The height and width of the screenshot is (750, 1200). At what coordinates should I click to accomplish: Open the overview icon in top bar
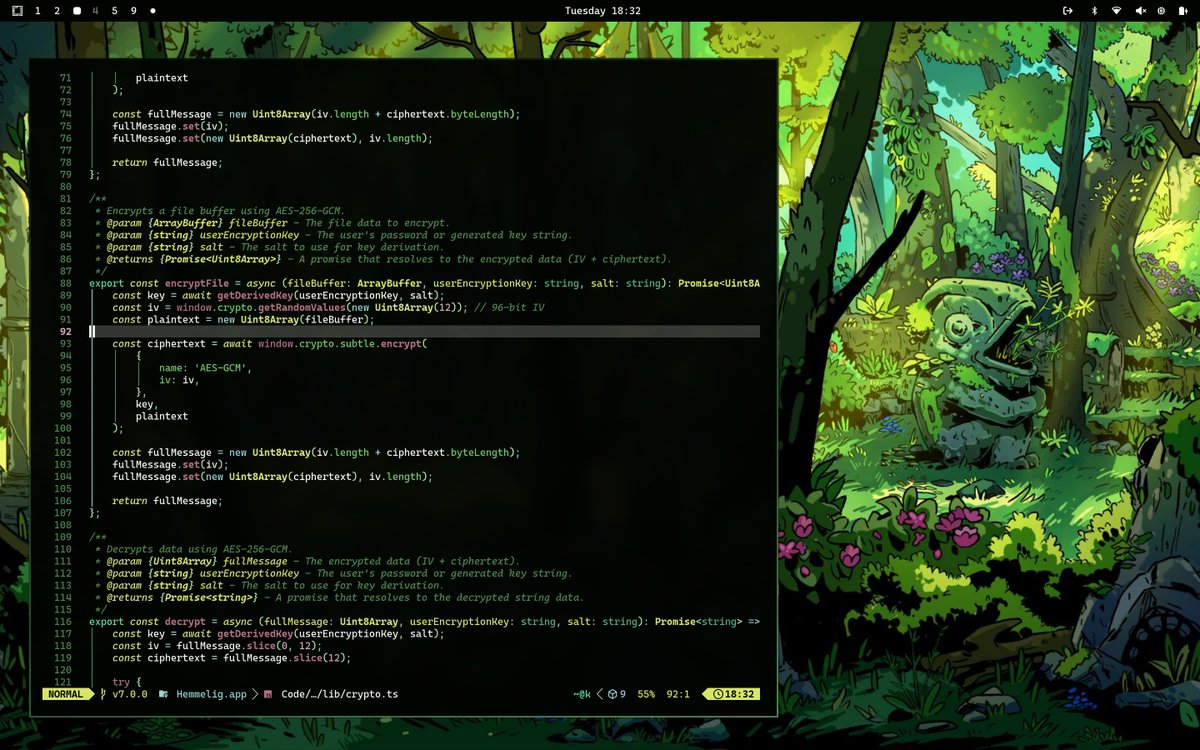point(17,11)
